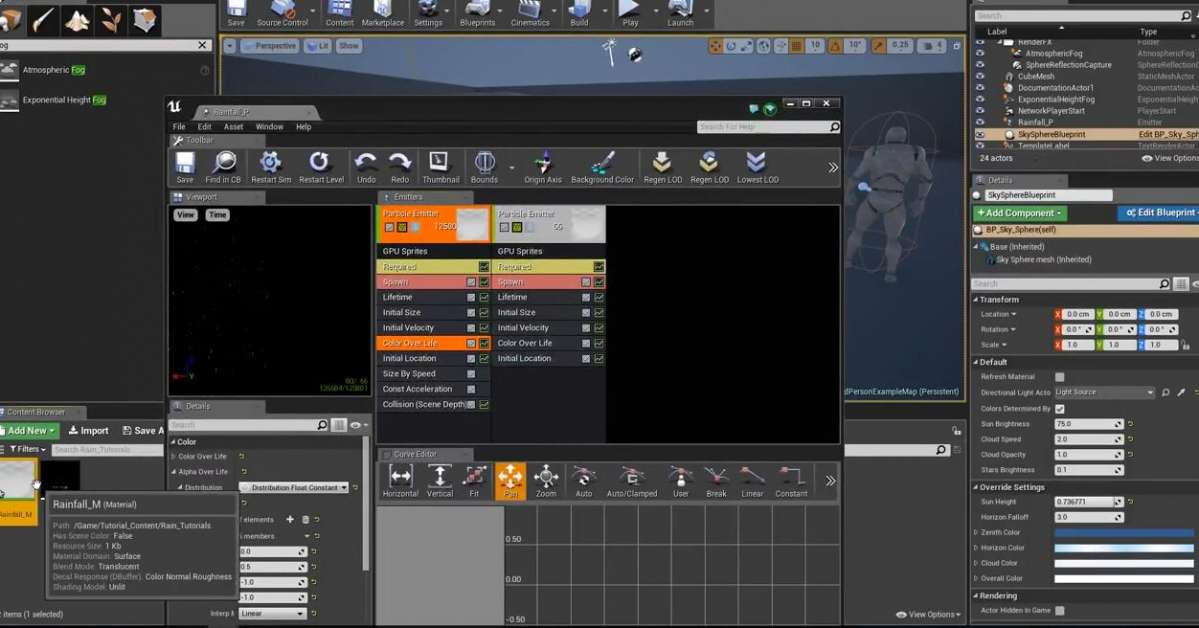Toggle visibility of NetworkPlayerStart actor

click(980, 111)
